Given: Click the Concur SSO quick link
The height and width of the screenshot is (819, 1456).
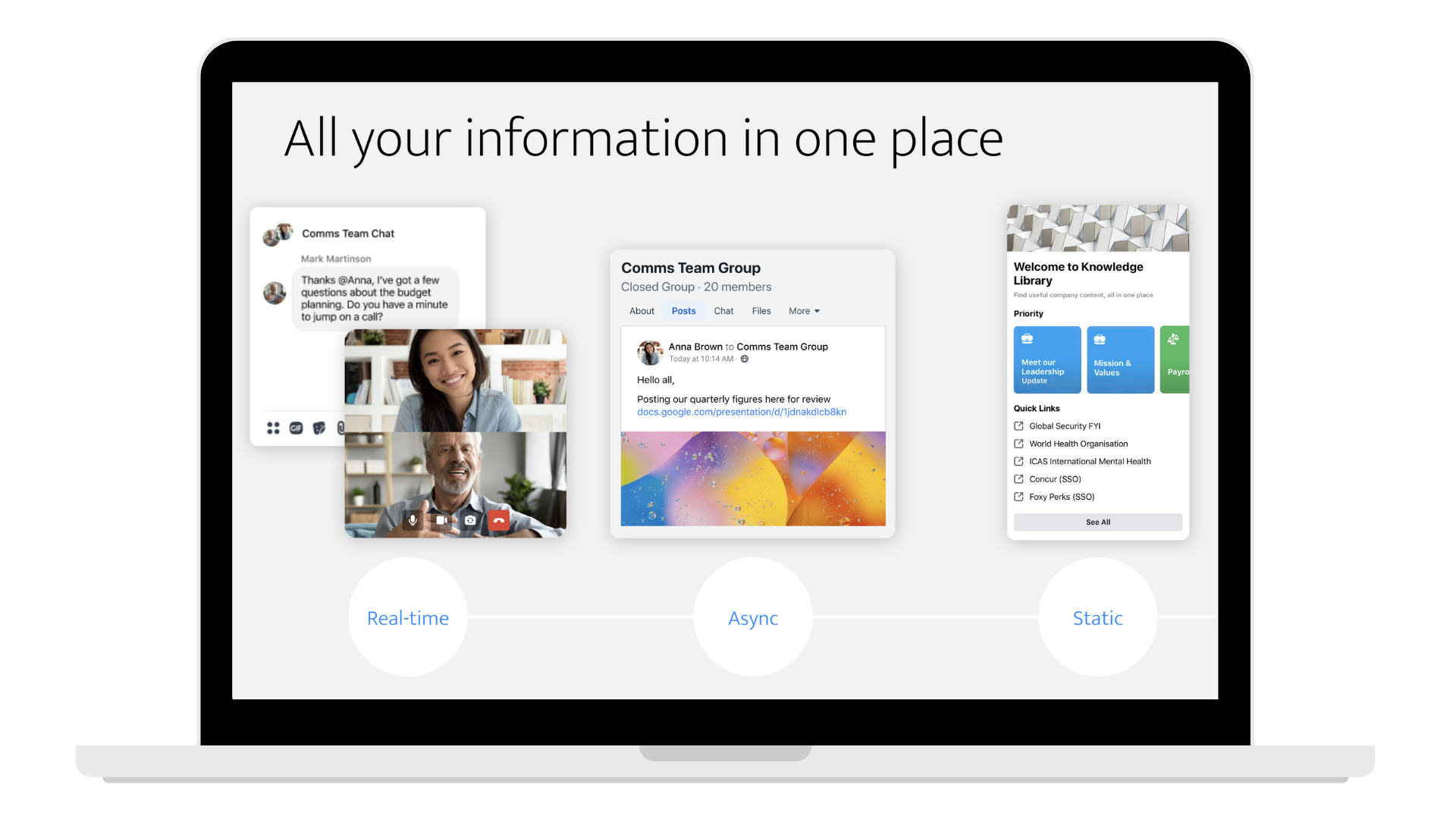Looking at the screenshot, I should pyautogui.click(x=1056, y=479).
